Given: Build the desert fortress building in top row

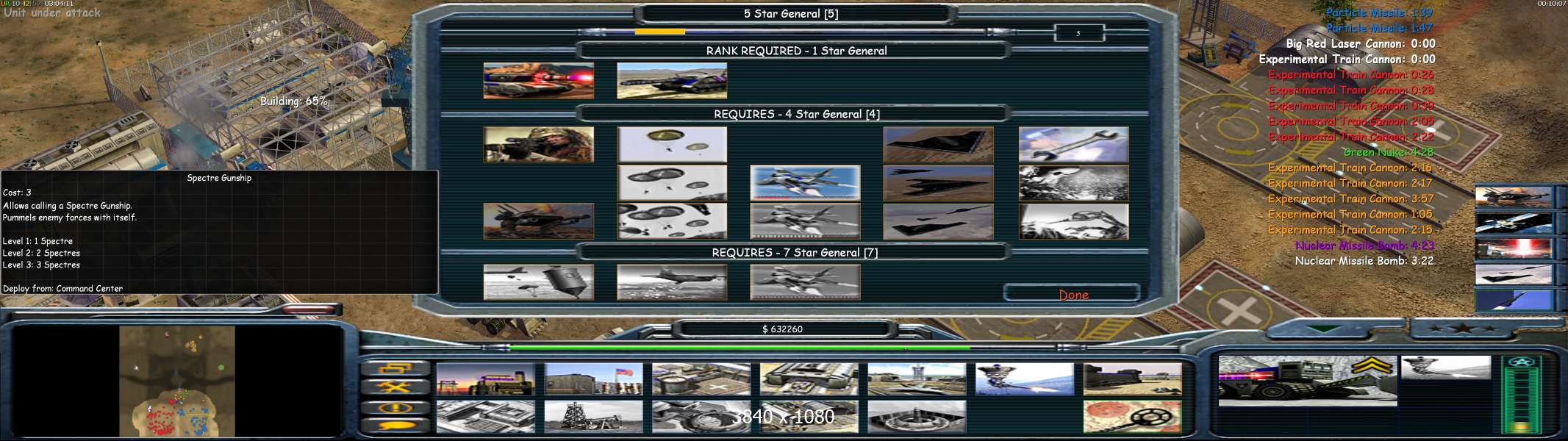Looking at the screenshot, I should pos(1132,379).
